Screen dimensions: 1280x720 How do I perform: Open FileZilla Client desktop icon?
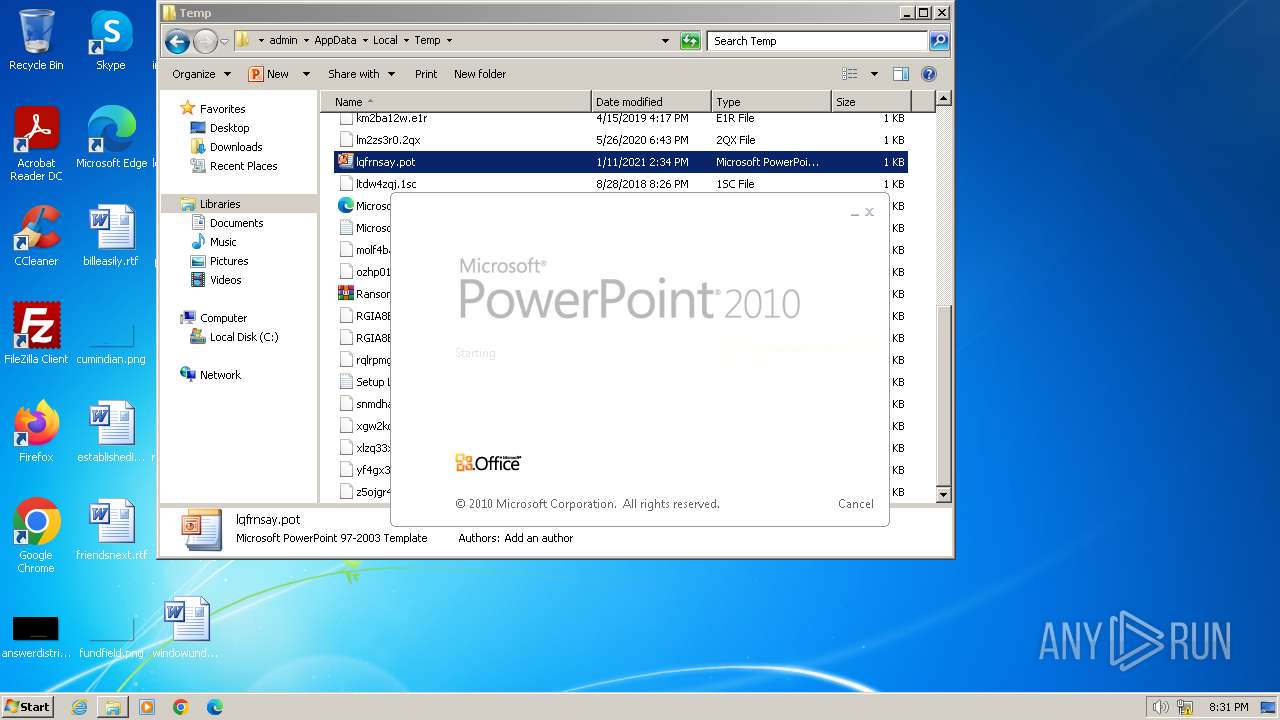[36, 334]
